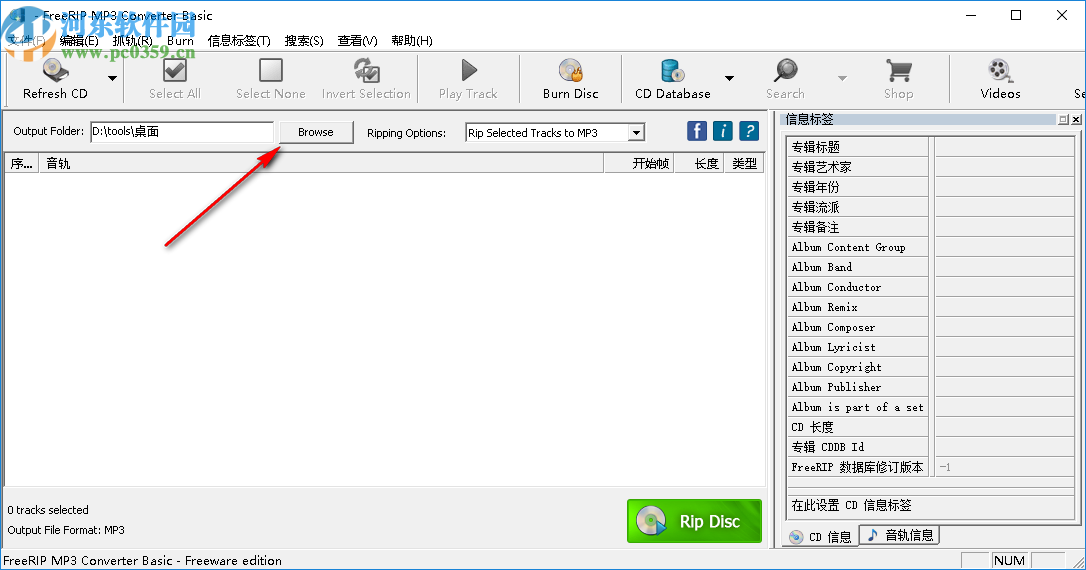
Task: Open the Videos toolbar icon
Action: click(x=1000, y=71)
